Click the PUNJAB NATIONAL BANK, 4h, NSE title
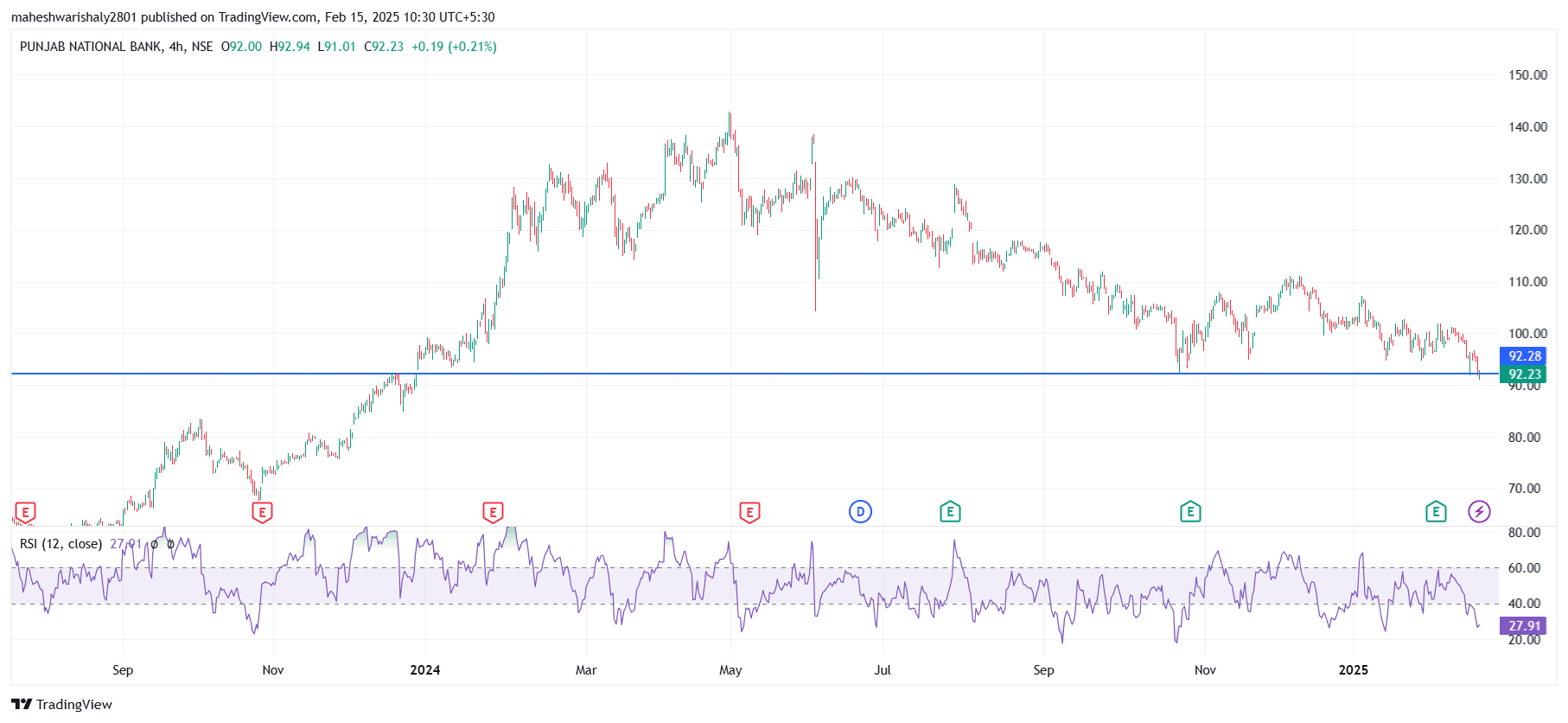This screenshot has width=1568, height=723. pos(116,47)
